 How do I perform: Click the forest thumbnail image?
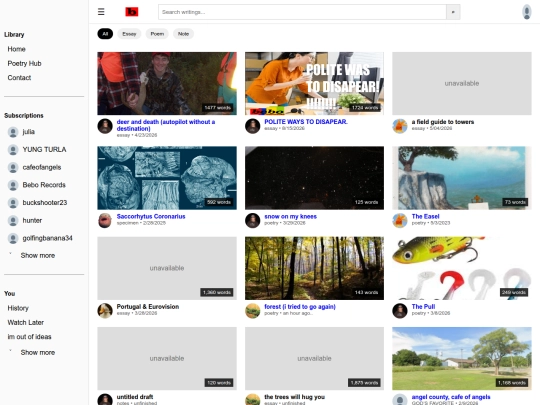(x=314, y=268)
